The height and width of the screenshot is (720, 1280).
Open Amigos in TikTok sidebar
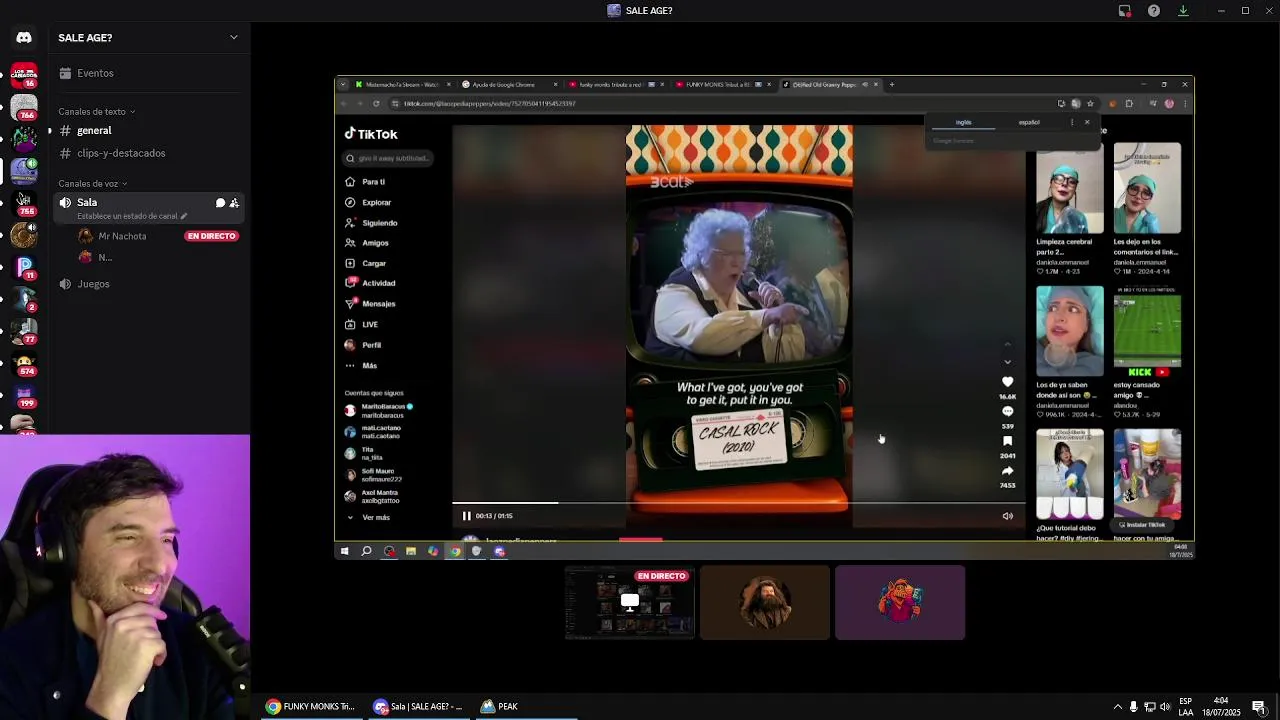click(367, 243)
